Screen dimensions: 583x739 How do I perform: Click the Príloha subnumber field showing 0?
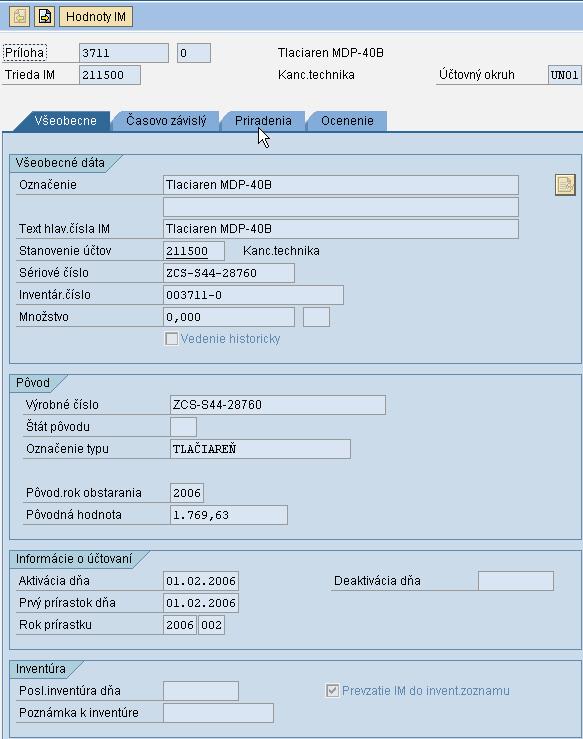click(x=194, y=53)
